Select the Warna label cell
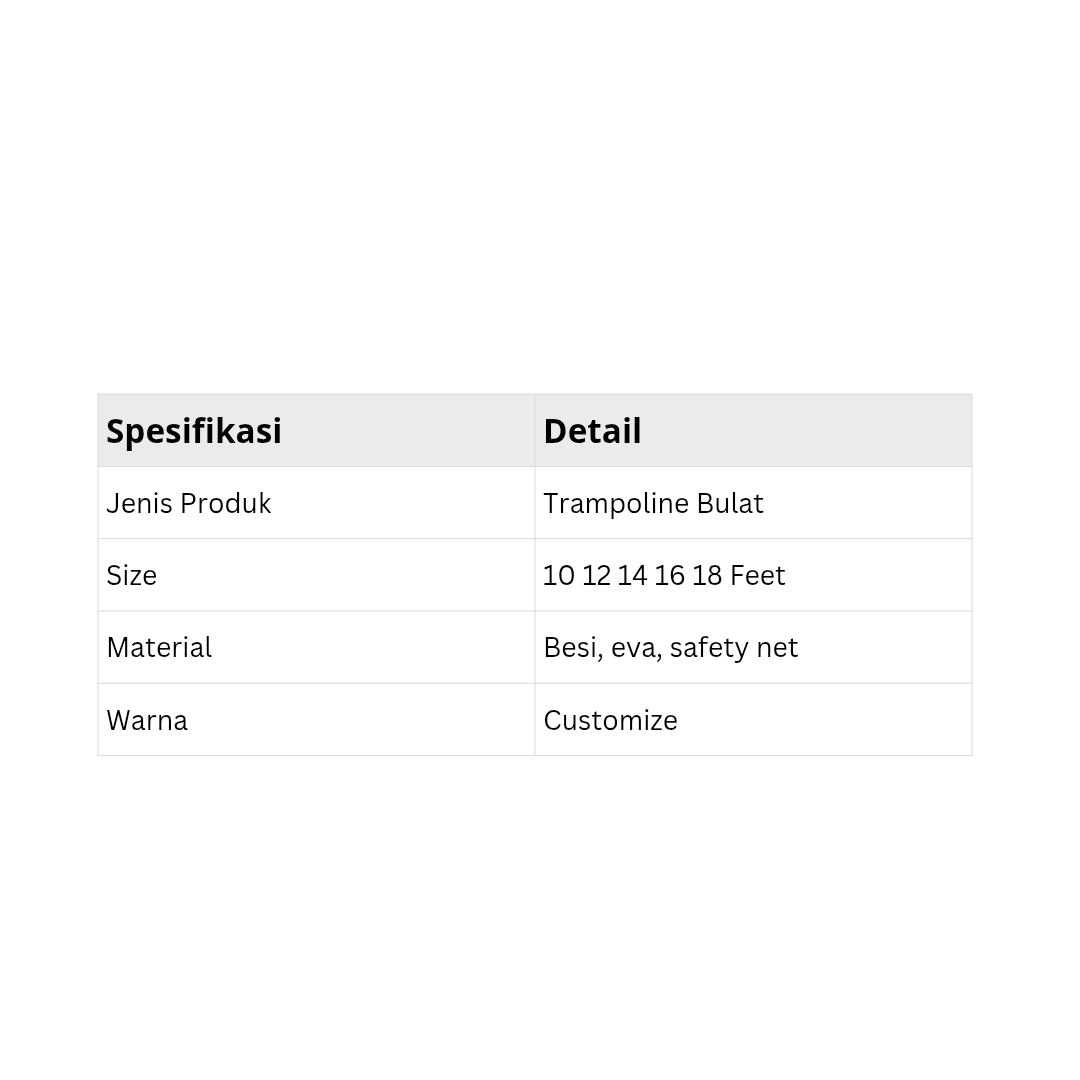Screen dimensions: 1080x1080 (x=315, y=720)
